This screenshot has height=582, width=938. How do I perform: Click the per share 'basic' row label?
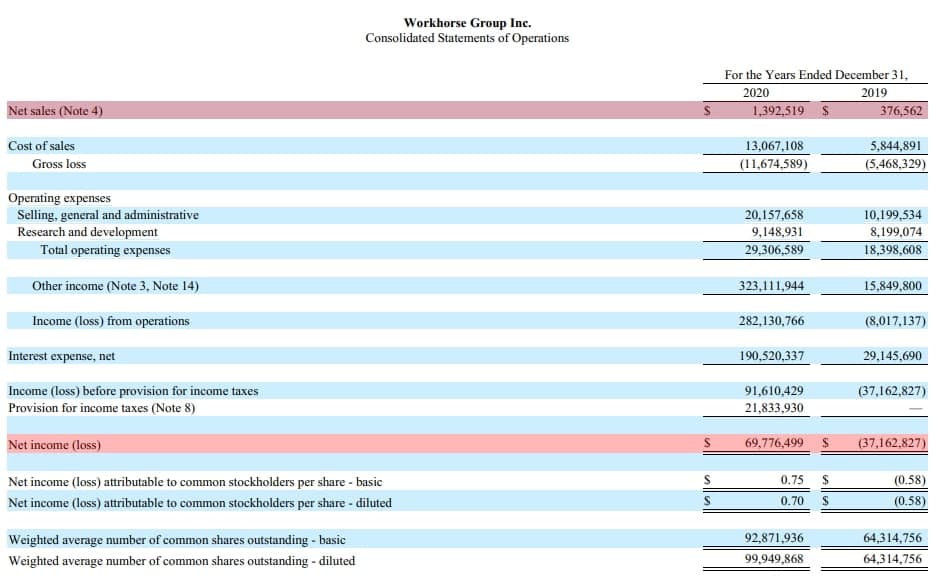point(195,482)
